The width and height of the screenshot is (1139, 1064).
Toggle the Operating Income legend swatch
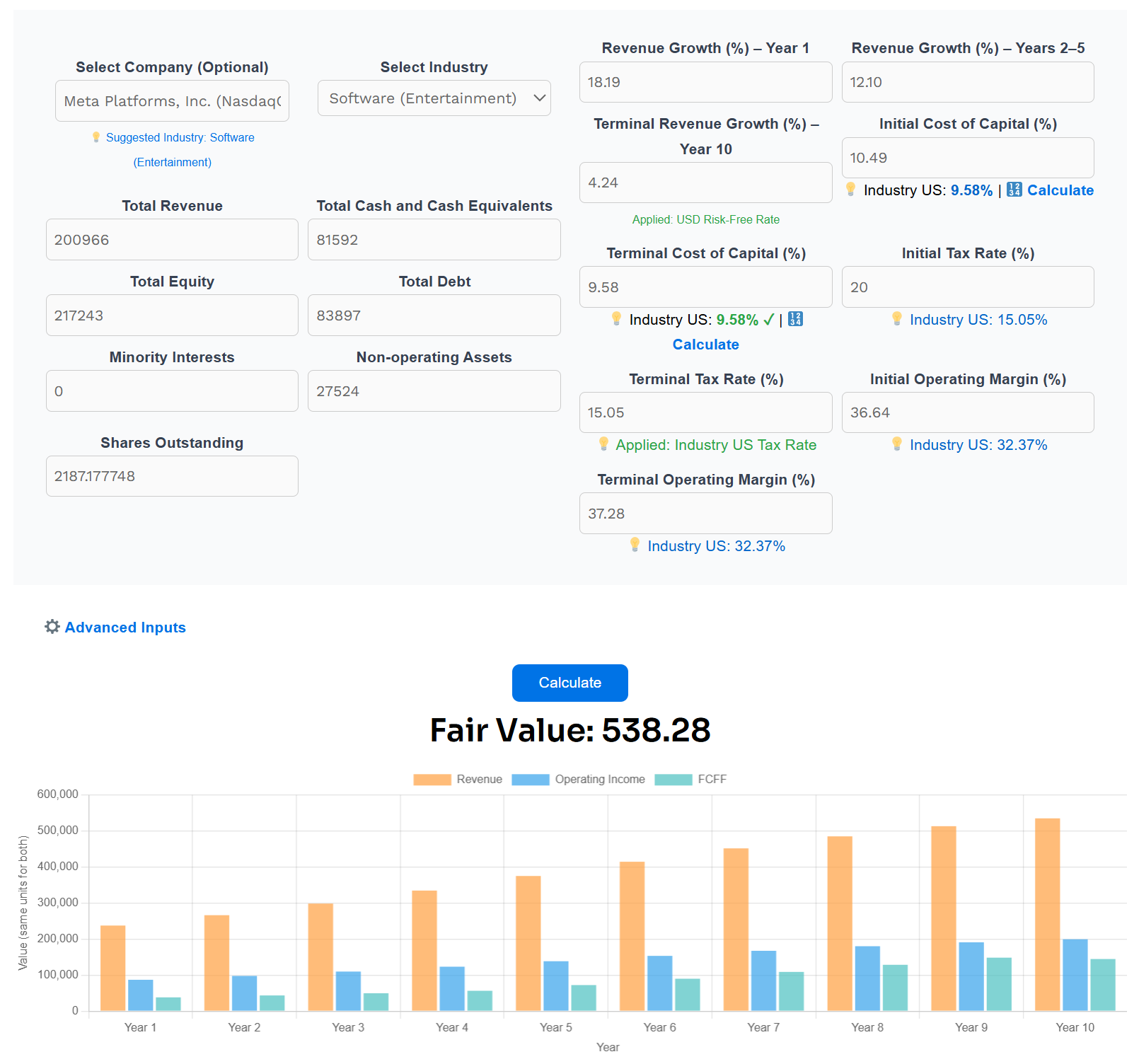tap(531, 780)
